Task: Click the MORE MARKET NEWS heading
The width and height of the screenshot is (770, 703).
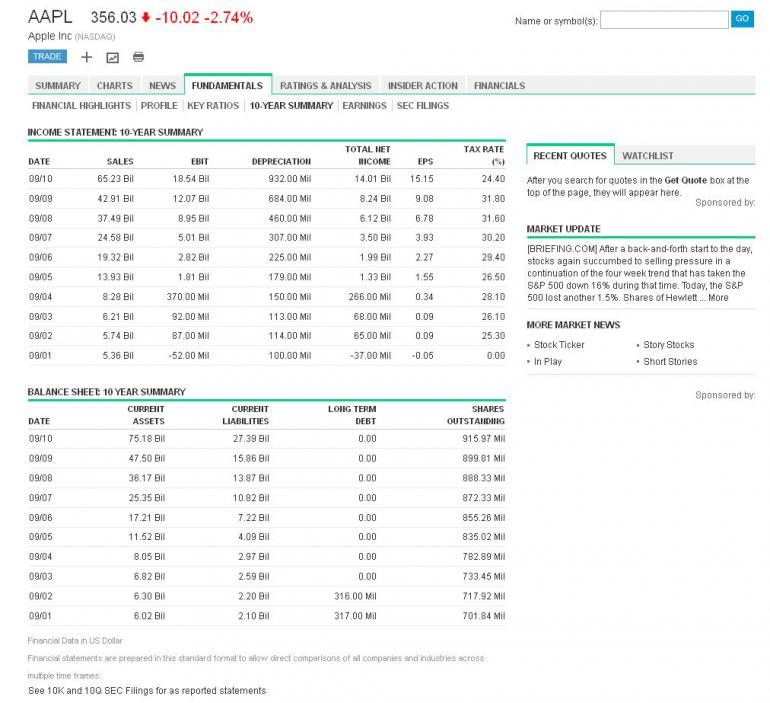Action: pyautogui.click(x=573, y=324)
